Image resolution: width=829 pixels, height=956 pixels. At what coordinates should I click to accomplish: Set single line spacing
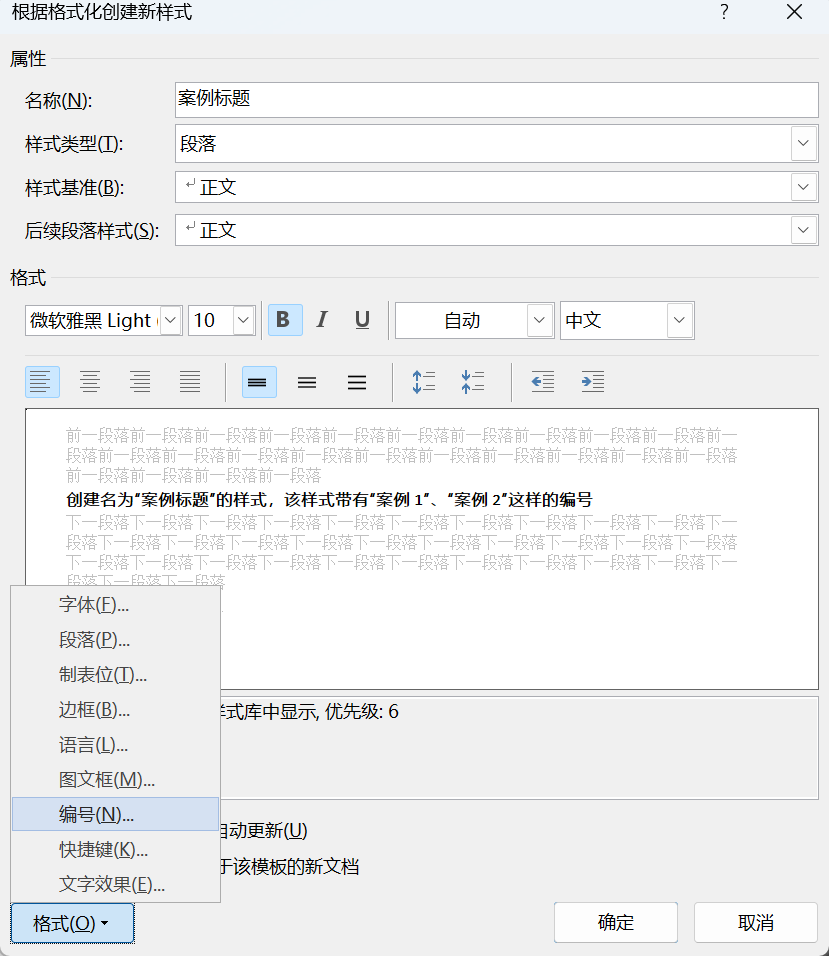259,382
